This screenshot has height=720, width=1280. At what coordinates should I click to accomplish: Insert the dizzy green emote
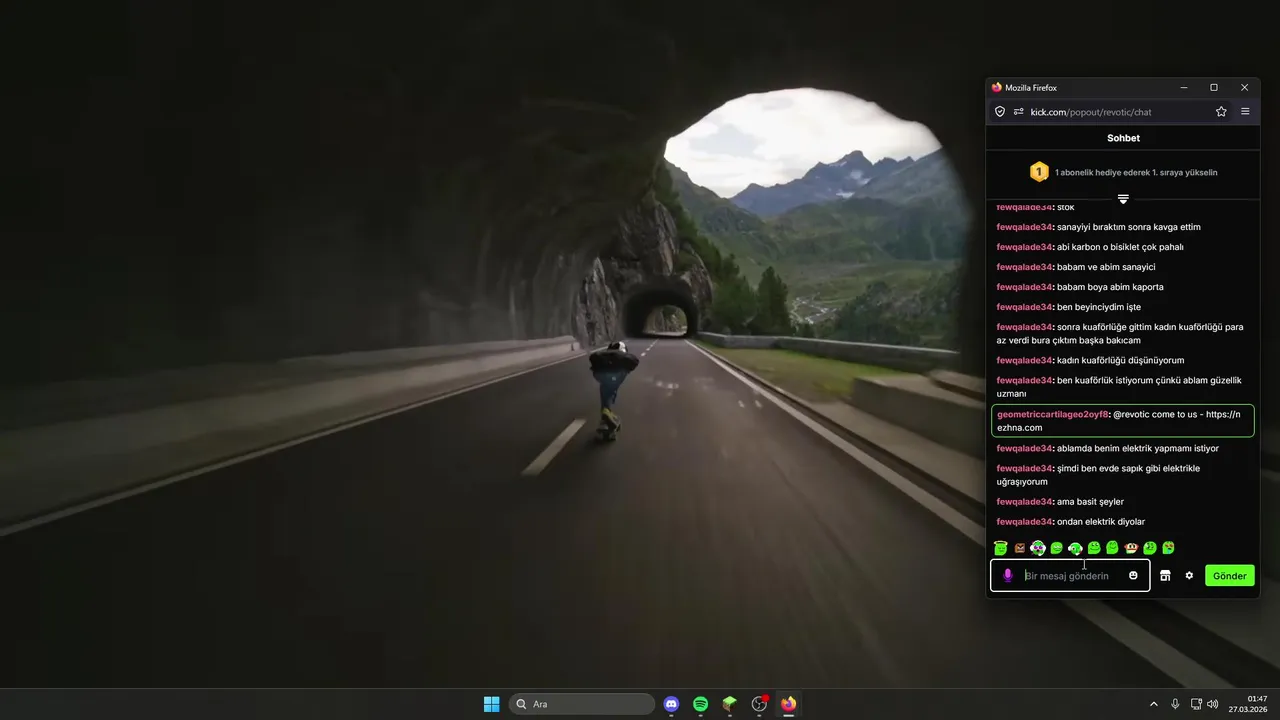coord(1150,548)
